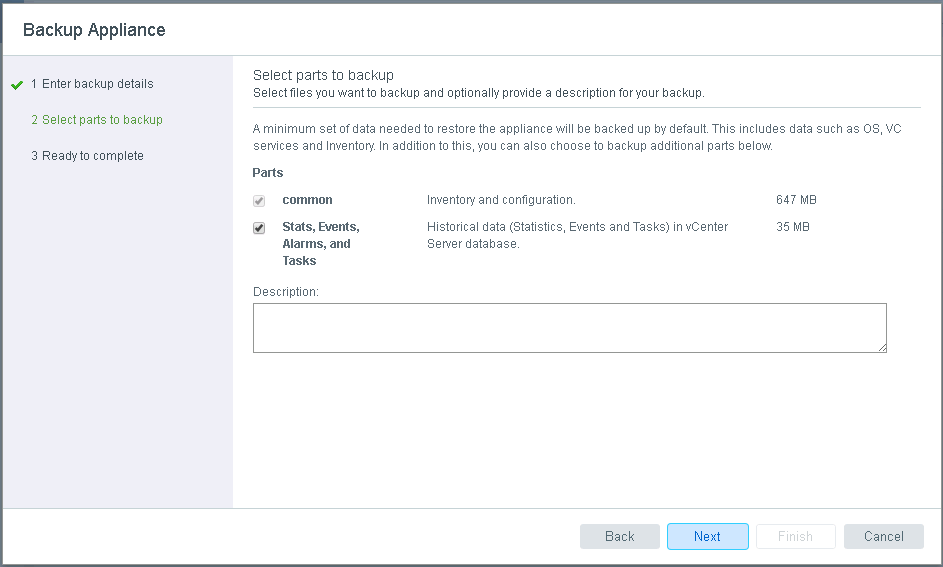Image resolution: width=943 pixels, height=567 pixels.
Task: Select step 2 Select parts to backup
Action: tap(97, 120)
